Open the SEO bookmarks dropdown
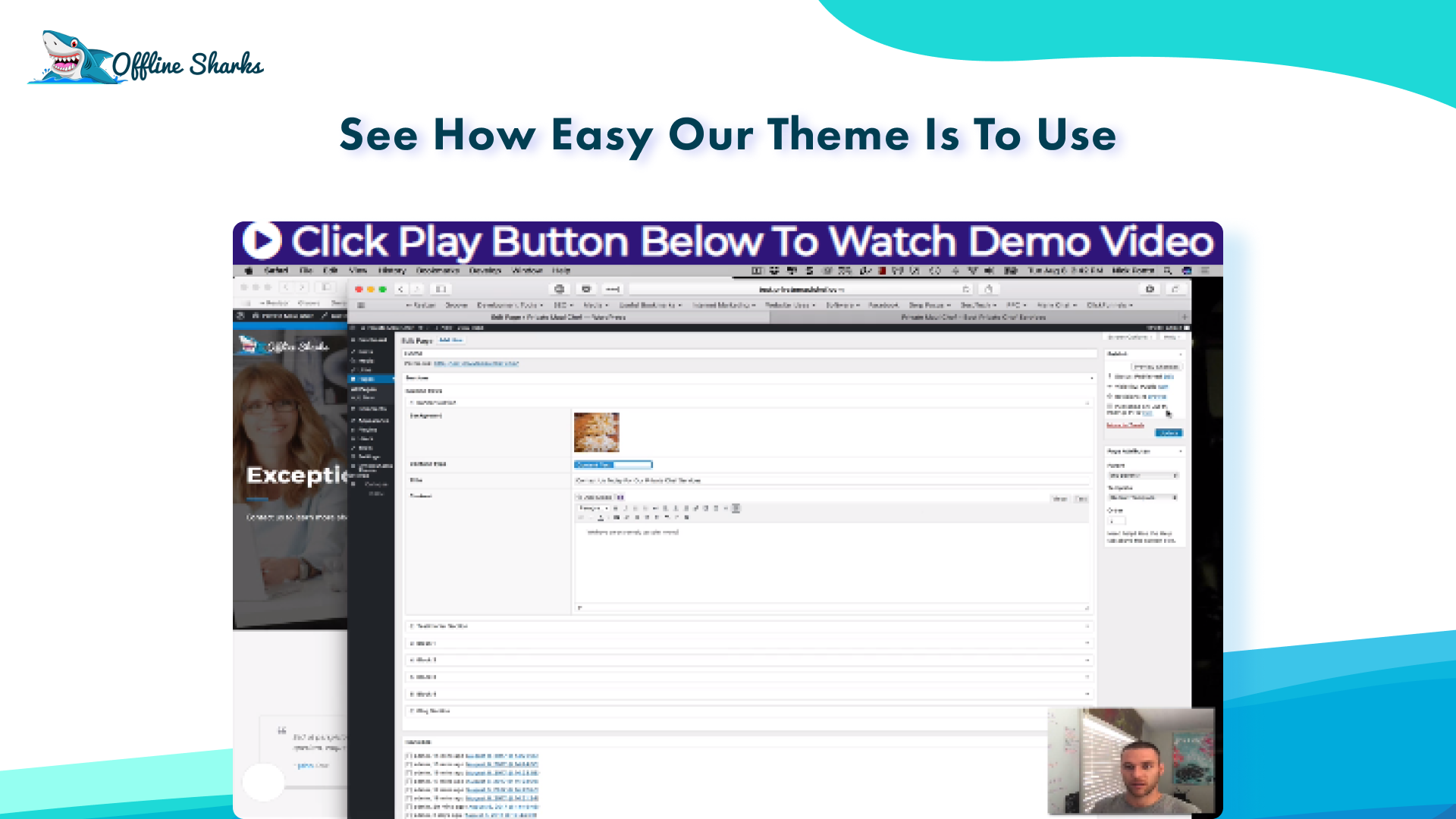1456x819 pixels. coord(563,305)
